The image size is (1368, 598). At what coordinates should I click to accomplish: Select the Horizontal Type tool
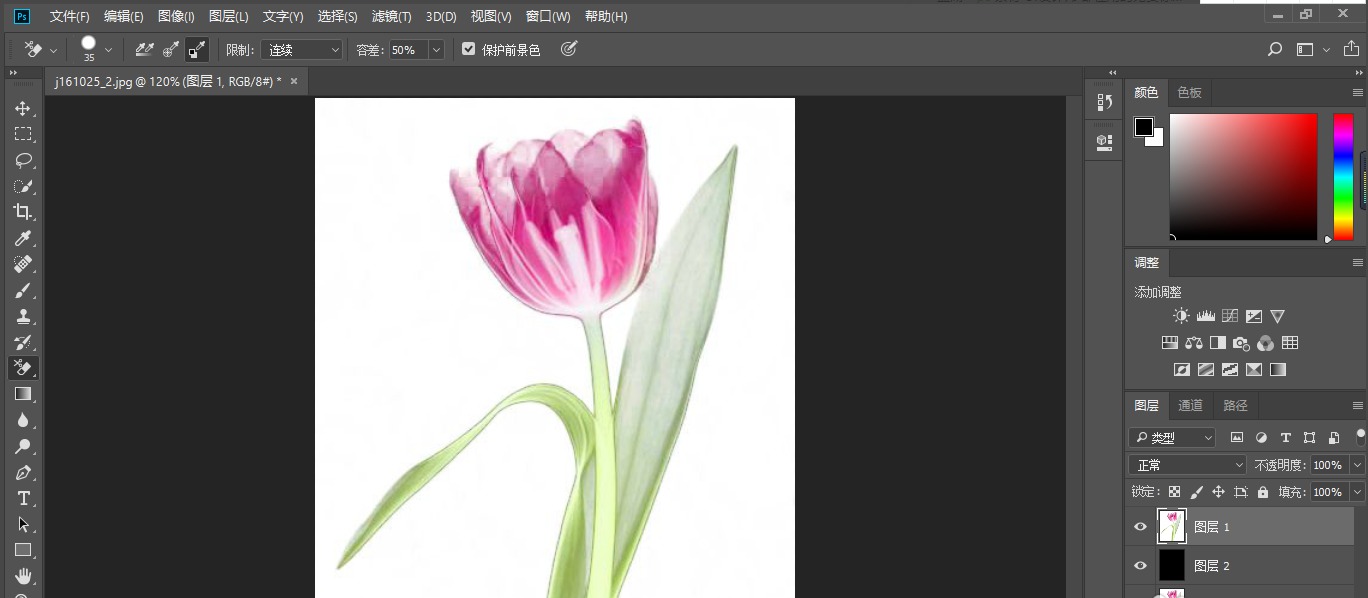click(x=23, y=499)
